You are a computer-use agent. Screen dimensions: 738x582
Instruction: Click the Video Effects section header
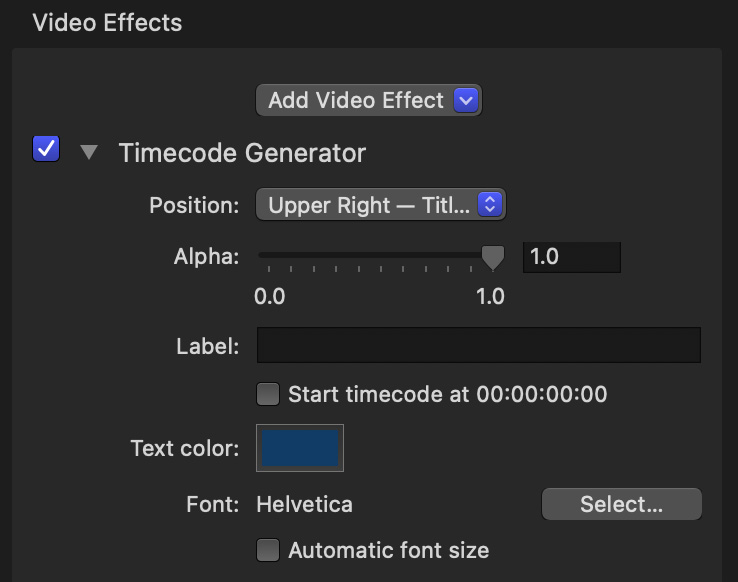tap(108, 23)
